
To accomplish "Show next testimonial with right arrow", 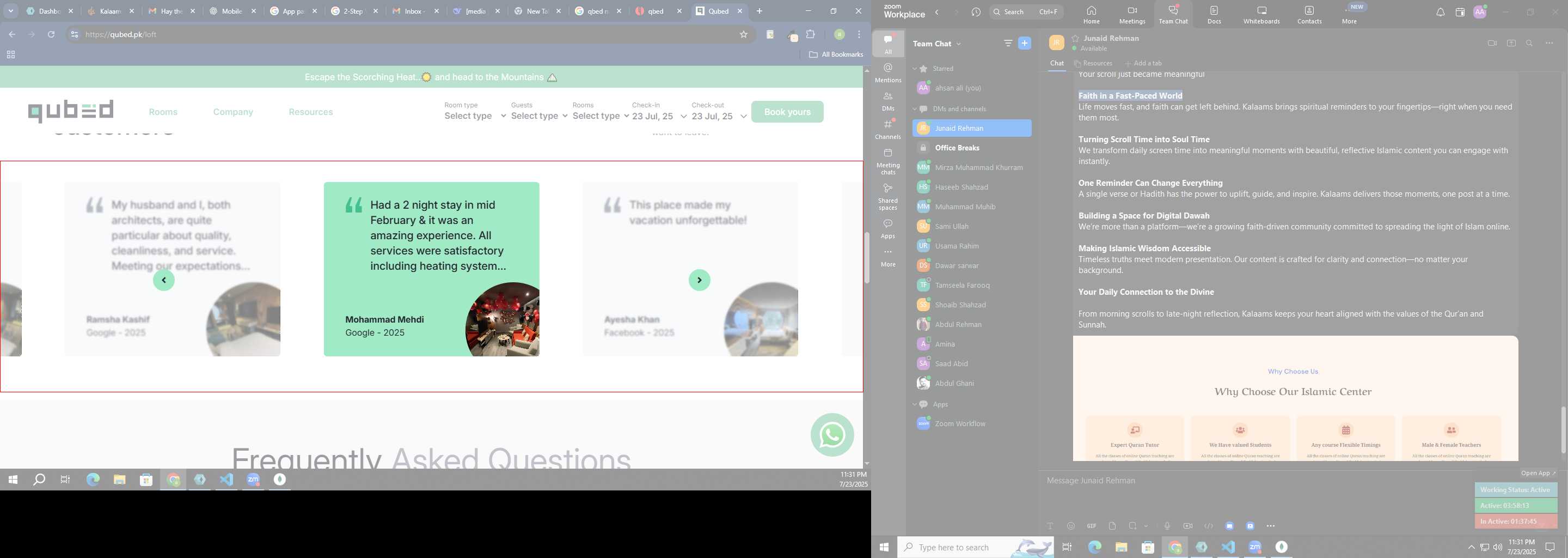I will 700,280.
